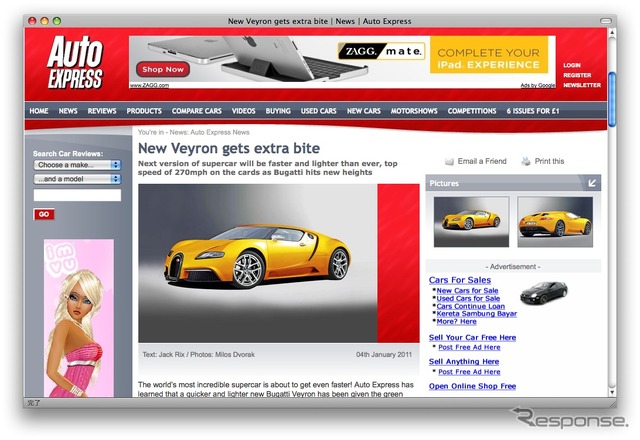Click the '04th January 2011' date text
640x440 pixels.
pyautogui.click(x=384, y=354)
